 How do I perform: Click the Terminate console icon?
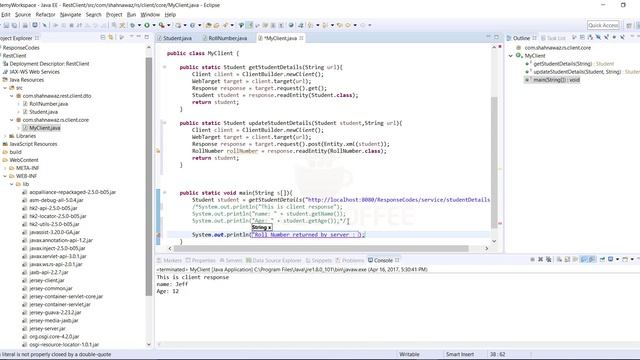click(533, 260)
